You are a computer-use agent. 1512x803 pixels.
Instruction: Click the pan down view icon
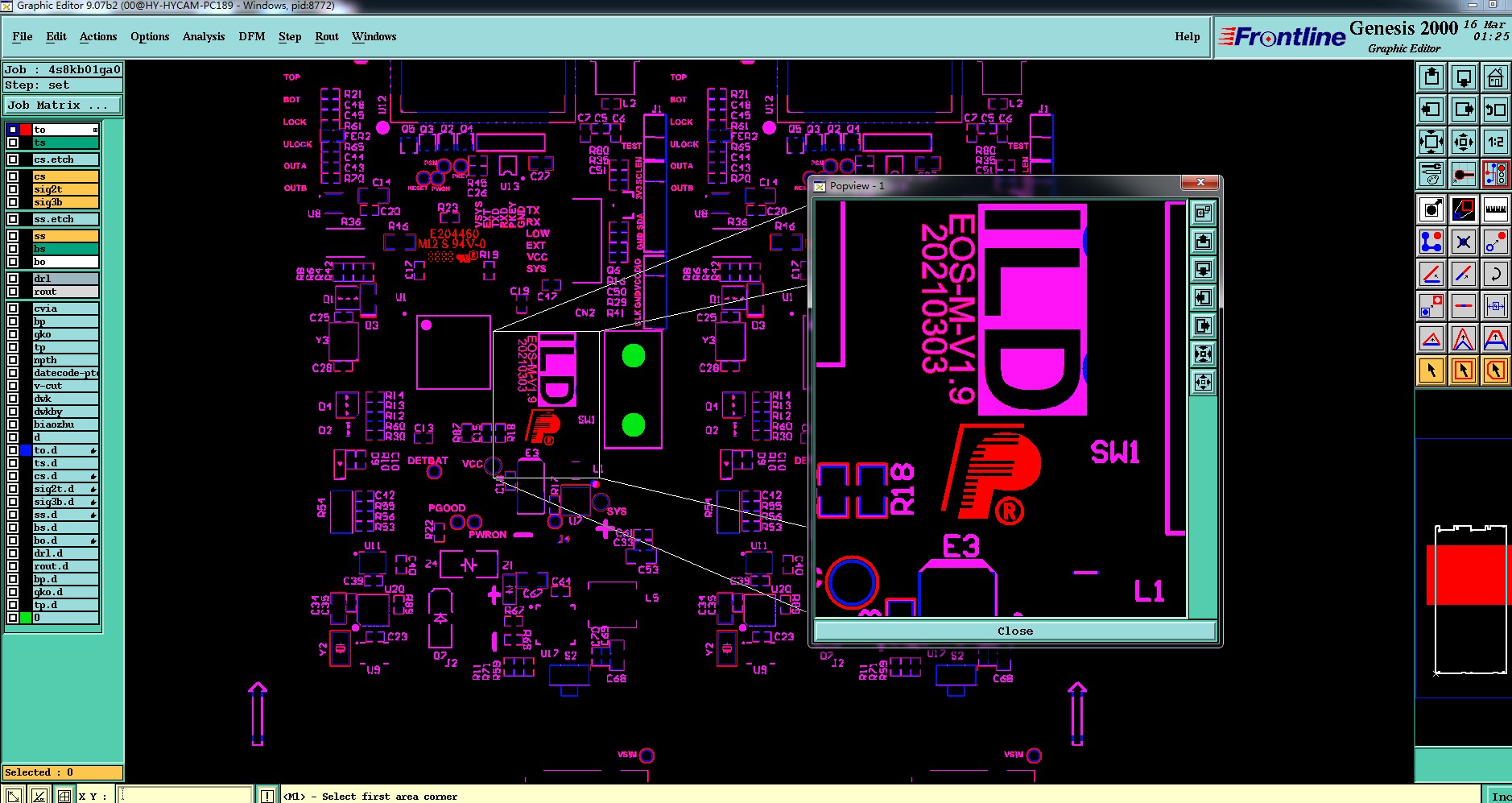point(1464,77)
